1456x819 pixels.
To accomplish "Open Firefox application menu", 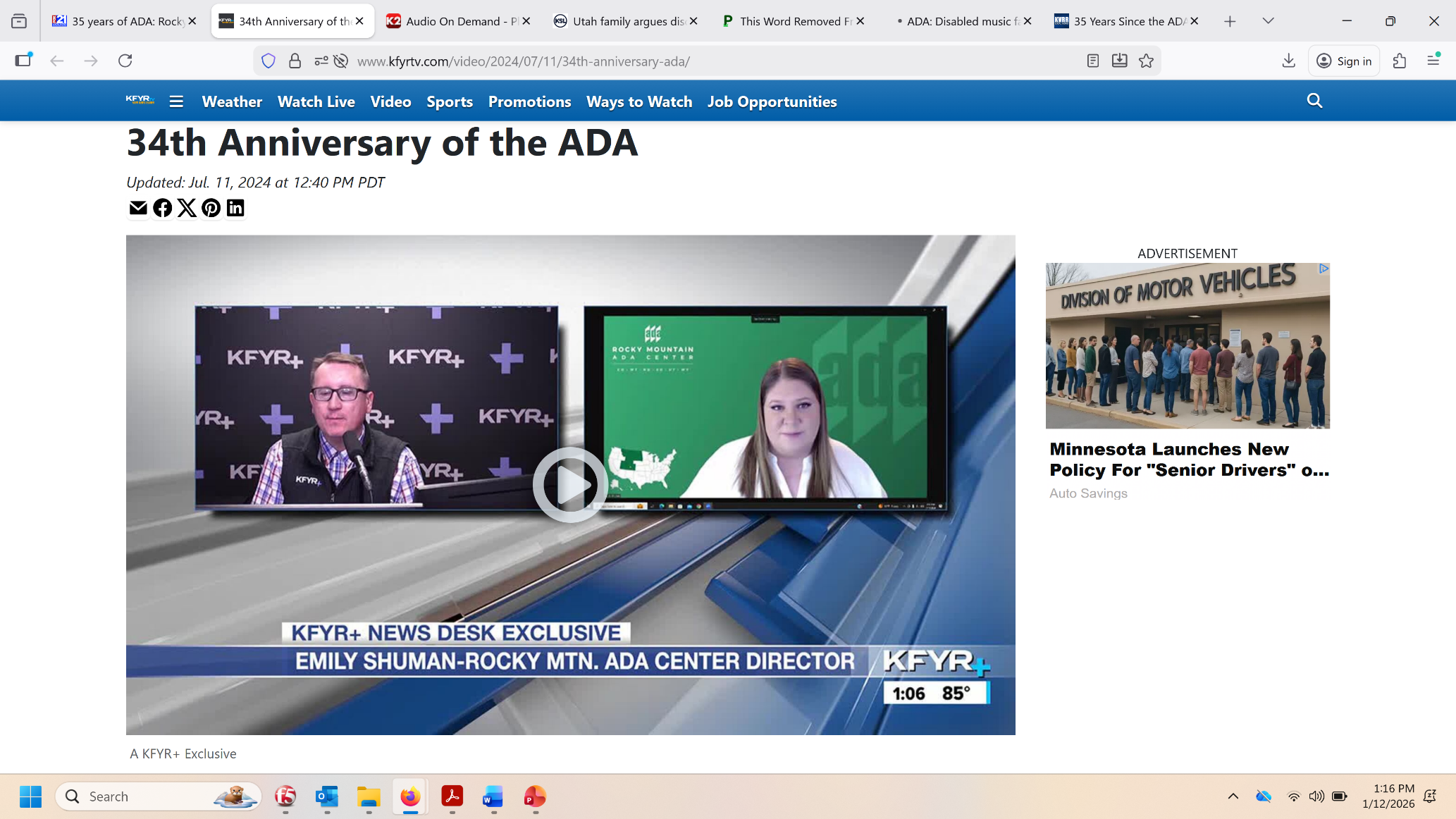I will pyautogui.click(x=1433, y=61).
